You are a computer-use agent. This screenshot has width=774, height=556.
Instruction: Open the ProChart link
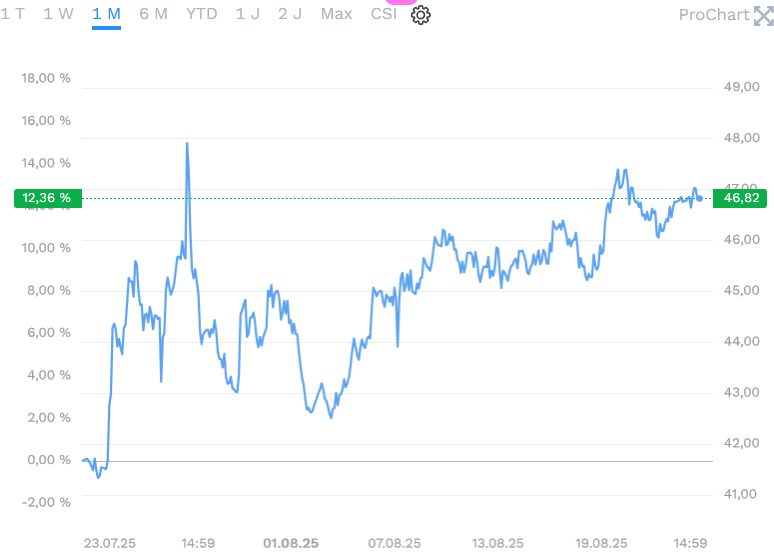point(713,15)
